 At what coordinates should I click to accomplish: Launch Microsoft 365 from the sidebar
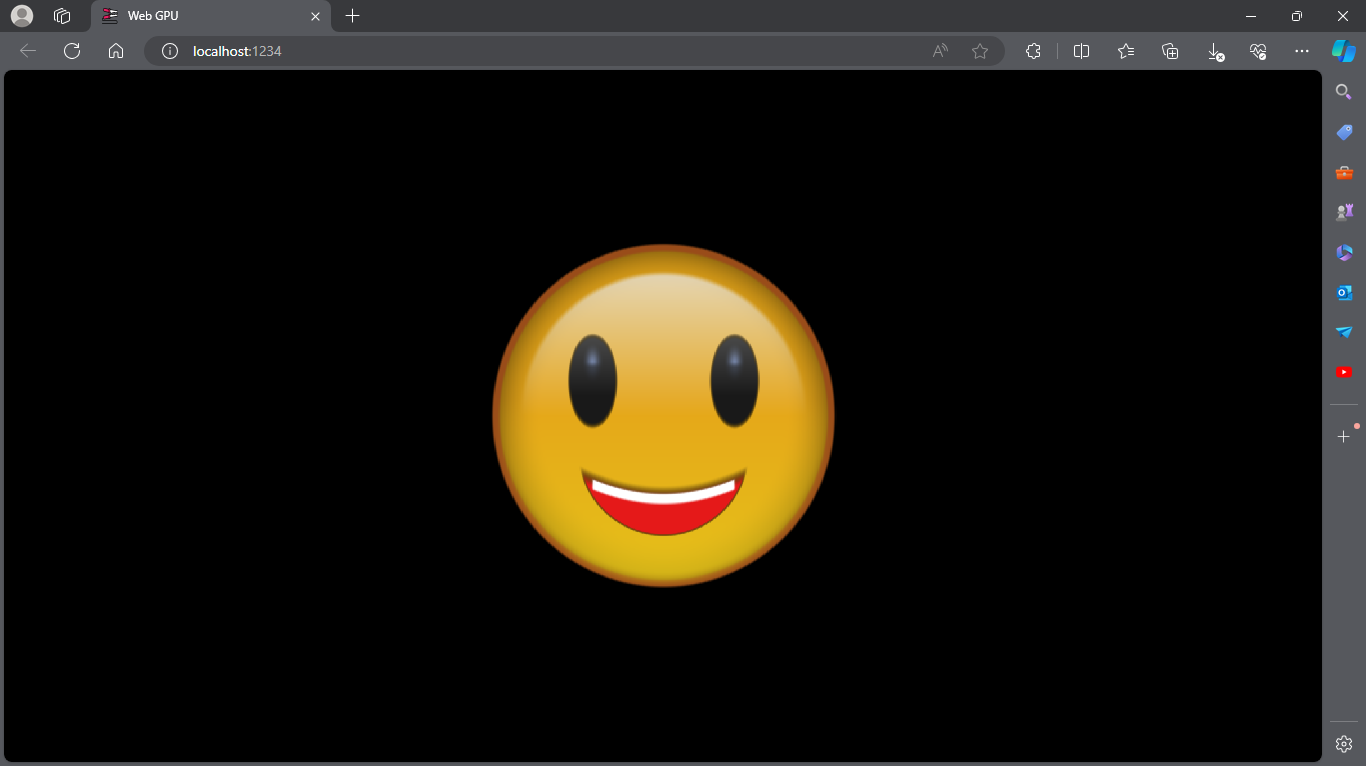click(x=1343, y=251)
